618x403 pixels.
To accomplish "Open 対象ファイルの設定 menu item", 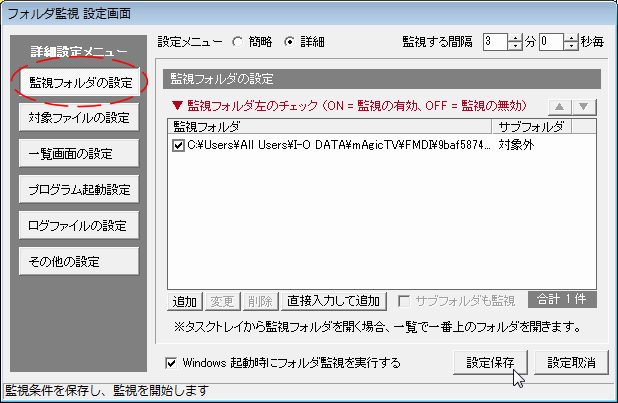I will click(78, 118).
